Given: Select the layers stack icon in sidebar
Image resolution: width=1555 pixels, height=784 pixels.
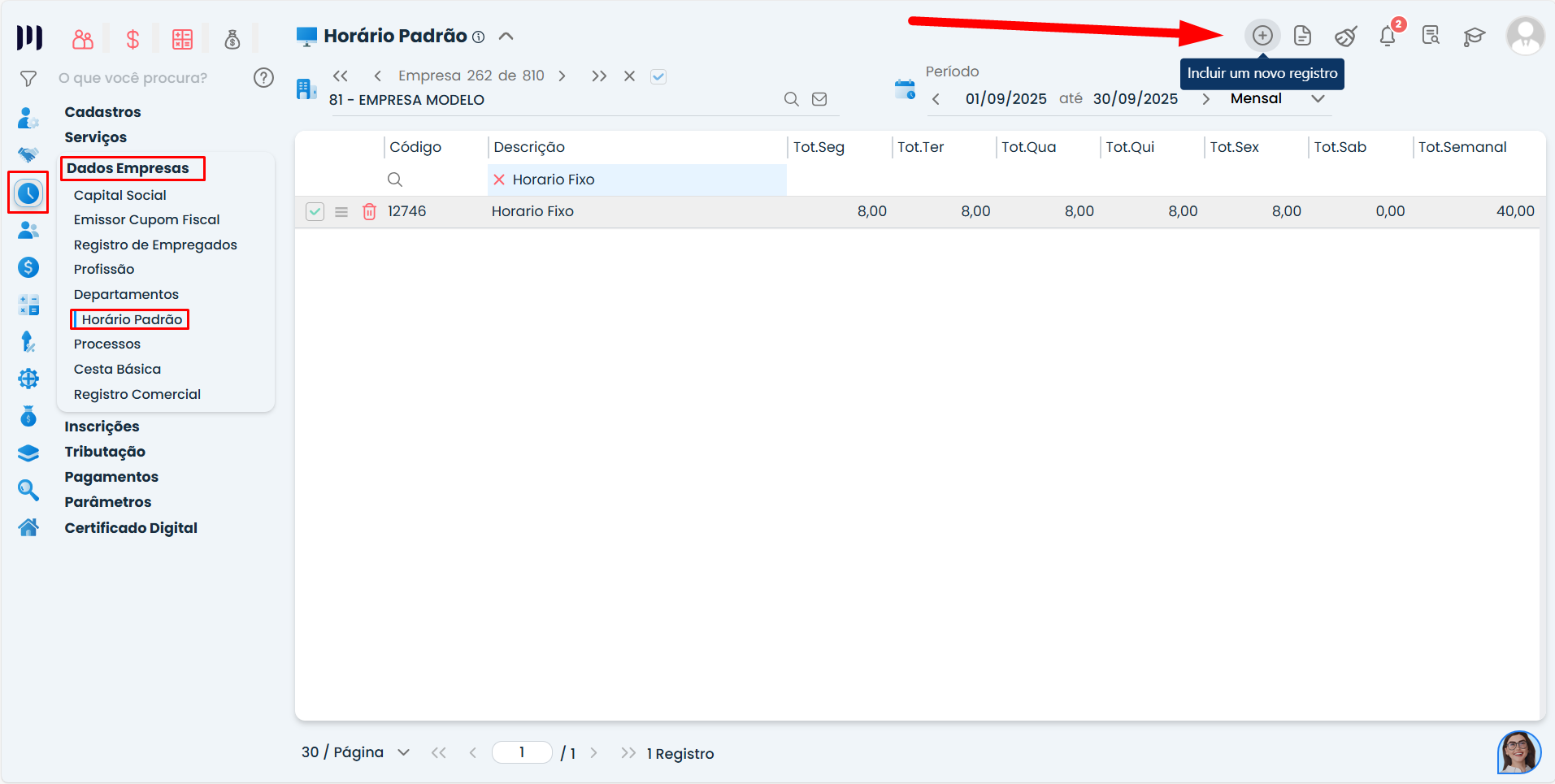Looking at the screenshot, I should 28,453.
